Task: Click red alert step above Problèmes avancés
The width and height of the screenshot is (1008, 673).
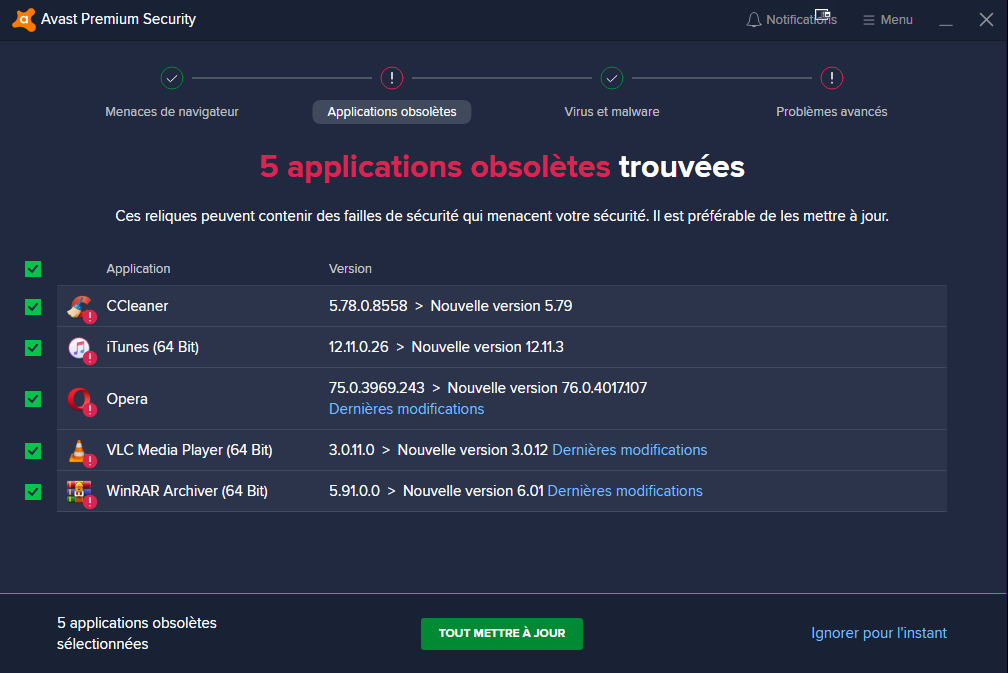Action: (x=831, y=78)
